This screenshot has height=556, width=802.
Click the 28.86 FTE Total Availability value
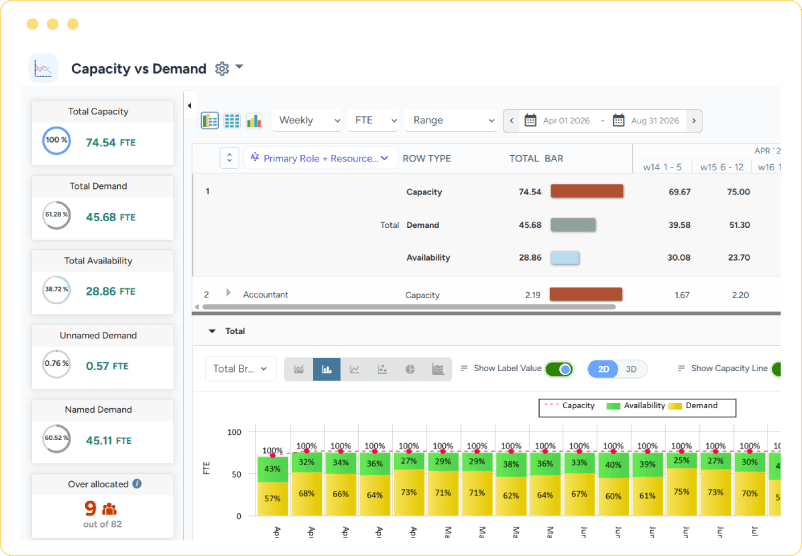click(110, 292)
